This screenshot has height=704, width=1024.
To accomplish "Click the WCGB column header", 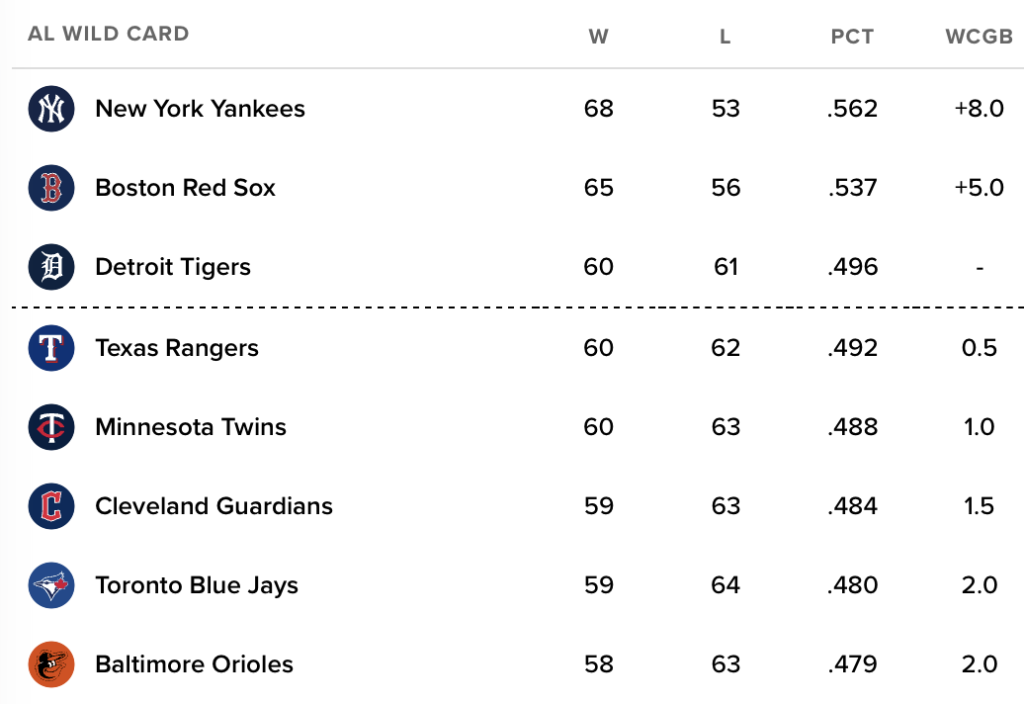I will 979,37.
